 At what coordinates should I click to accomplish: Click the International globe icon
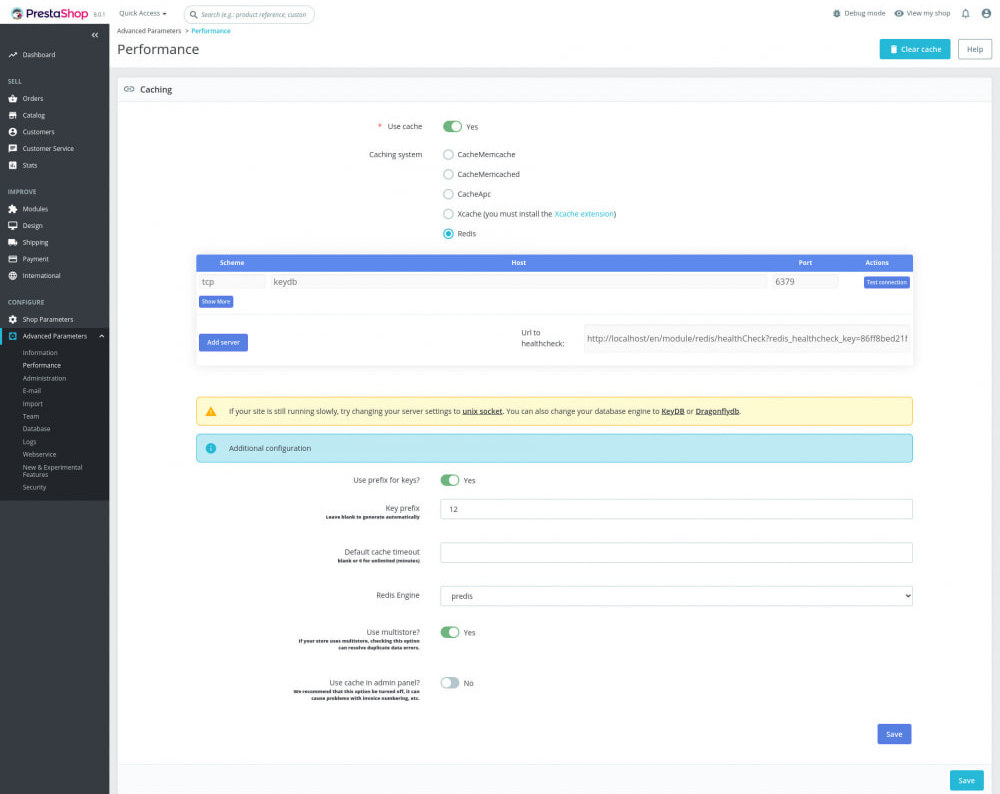click(13, 276)
